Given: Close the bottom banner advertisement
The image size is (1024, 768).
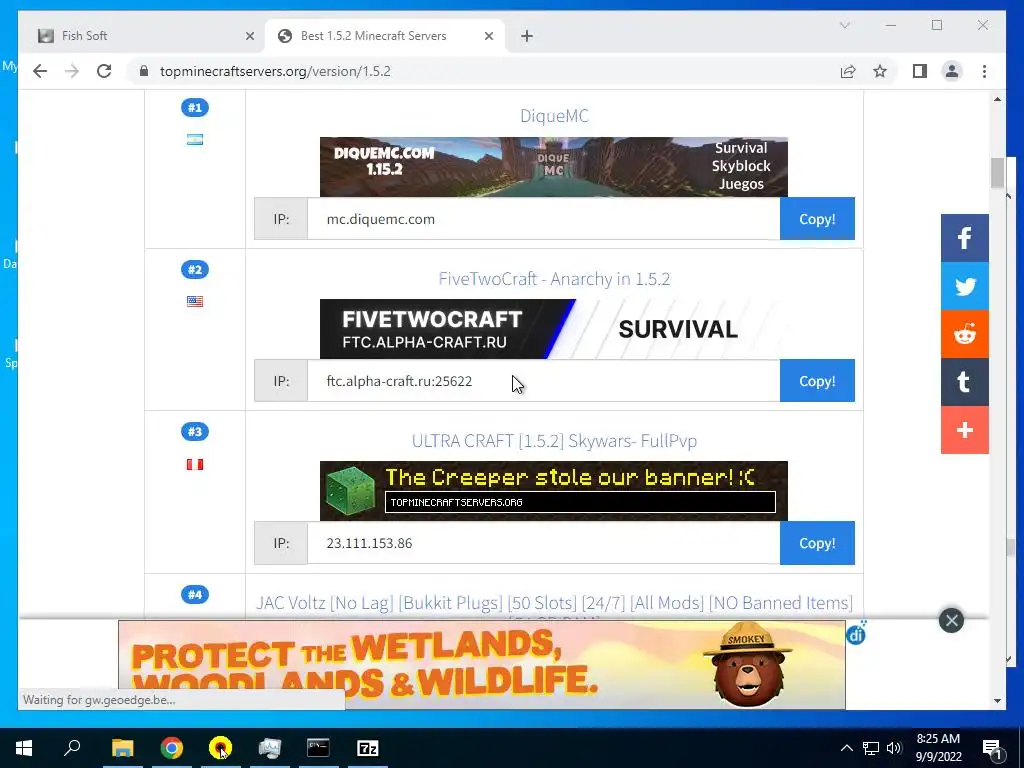Looking at the screenshot, I should [952, 620].
